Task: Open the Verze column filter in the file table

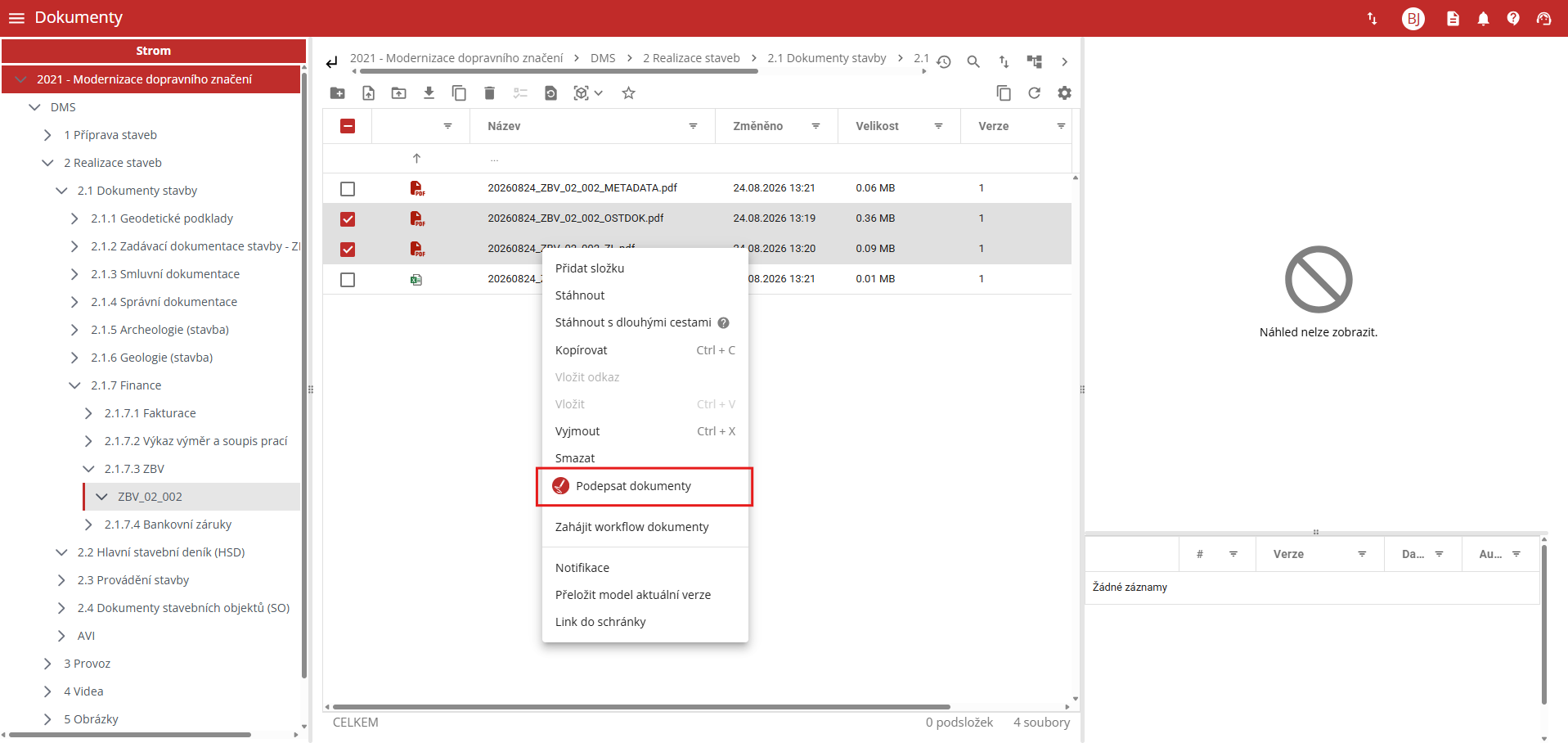Action: pos(1061,126)
